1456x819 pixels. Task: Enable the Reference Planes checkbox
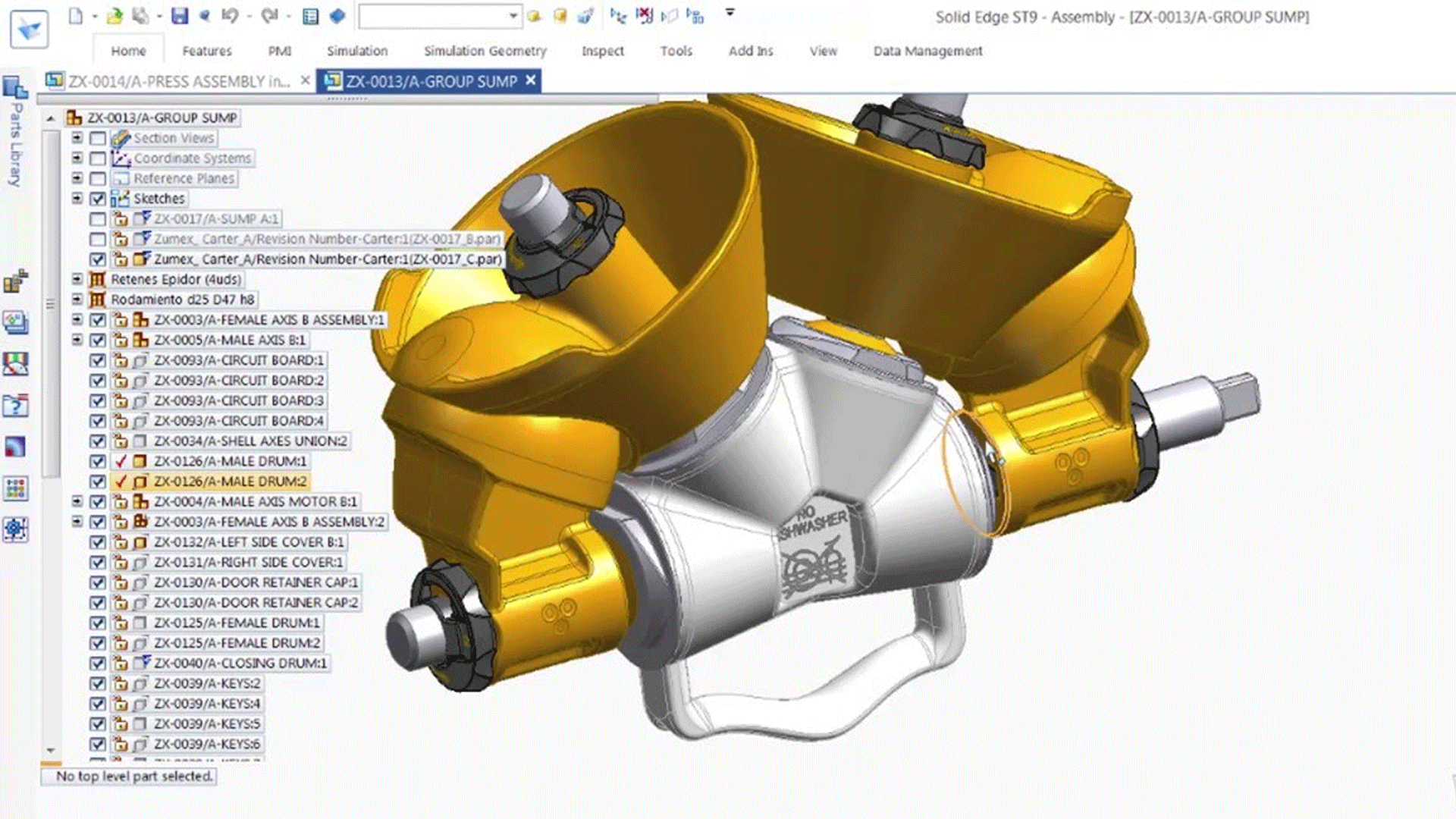coord(97,178)
